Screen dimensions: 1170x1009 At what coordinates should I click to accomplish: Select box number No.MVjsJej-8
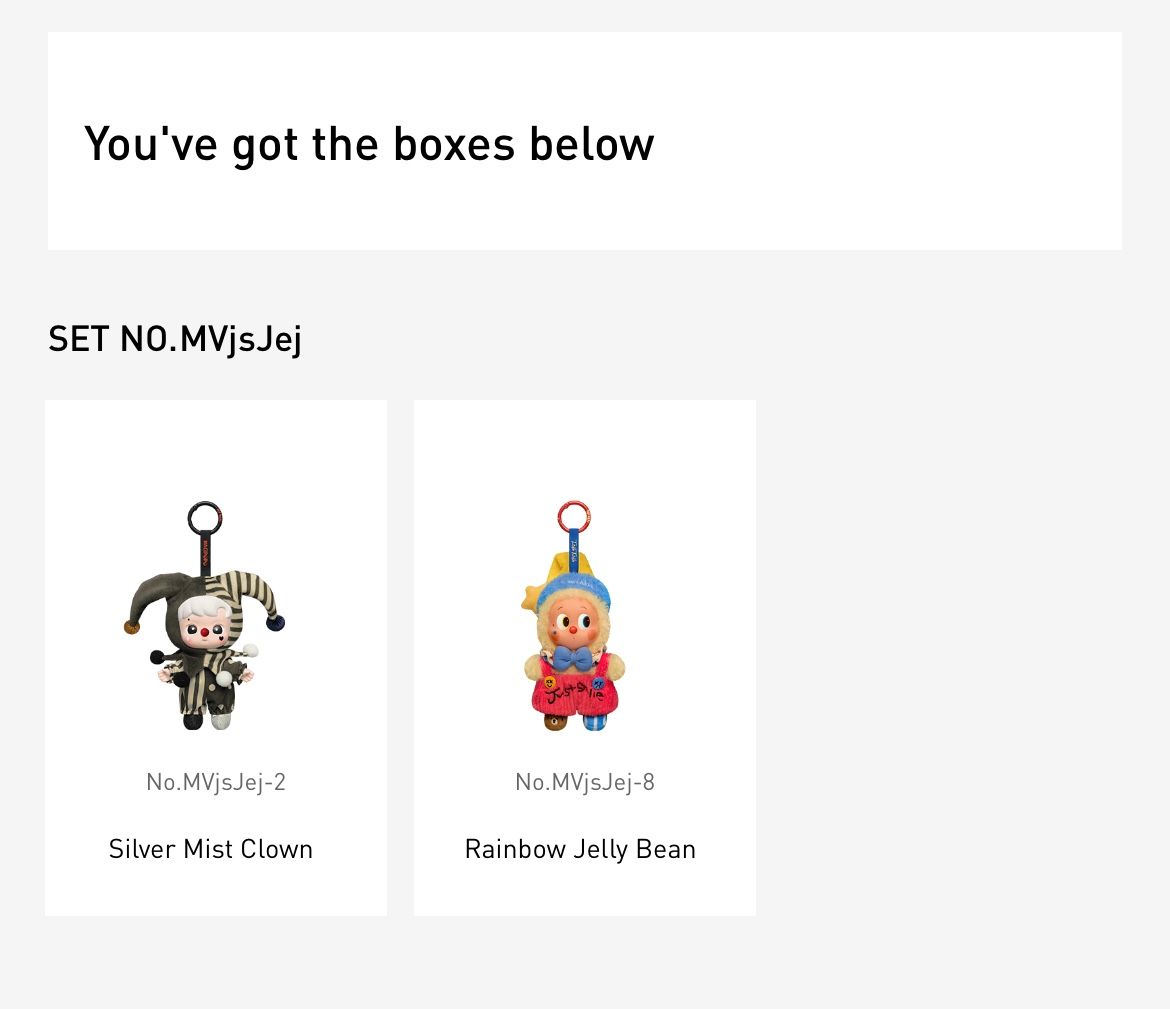coord(585,782)
